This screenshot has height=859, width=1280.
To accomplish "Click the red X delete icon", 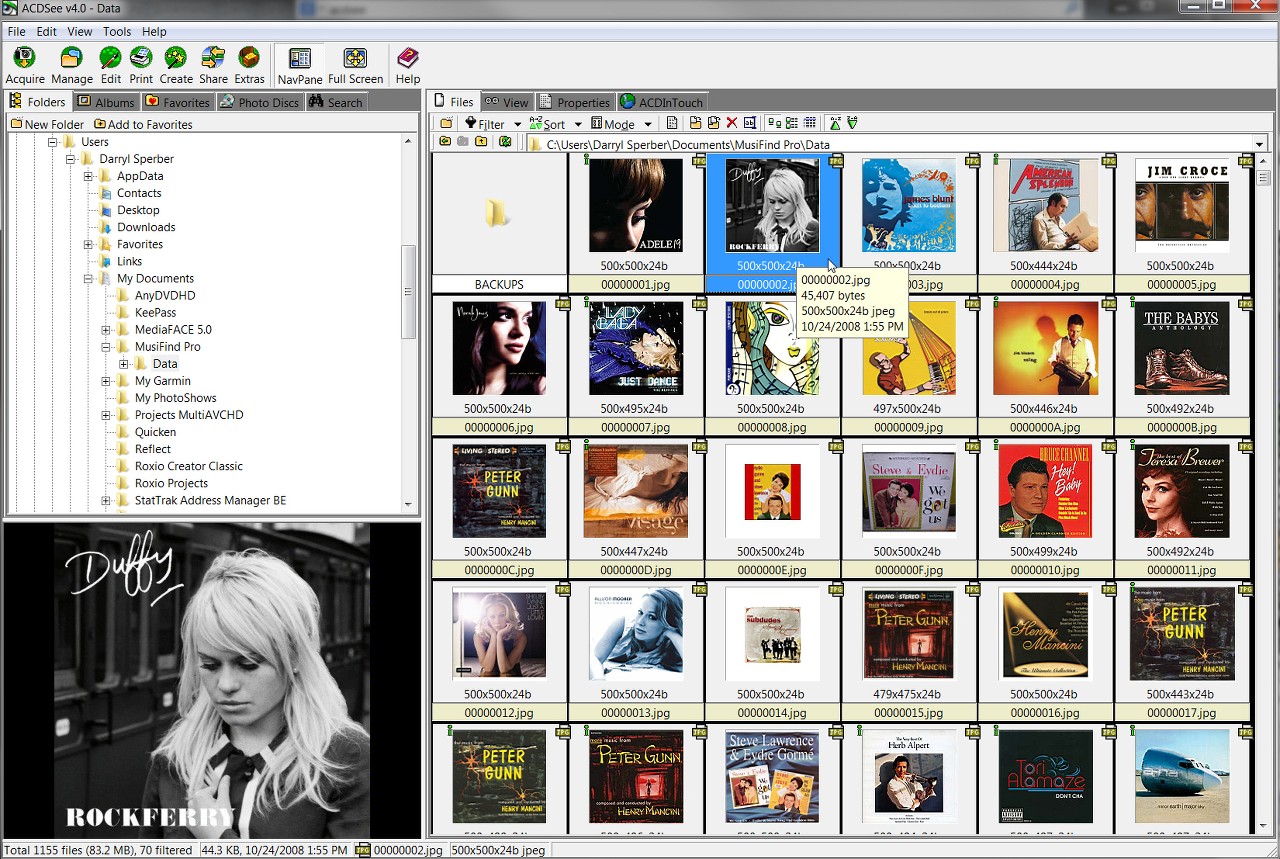I will (732, 124).
